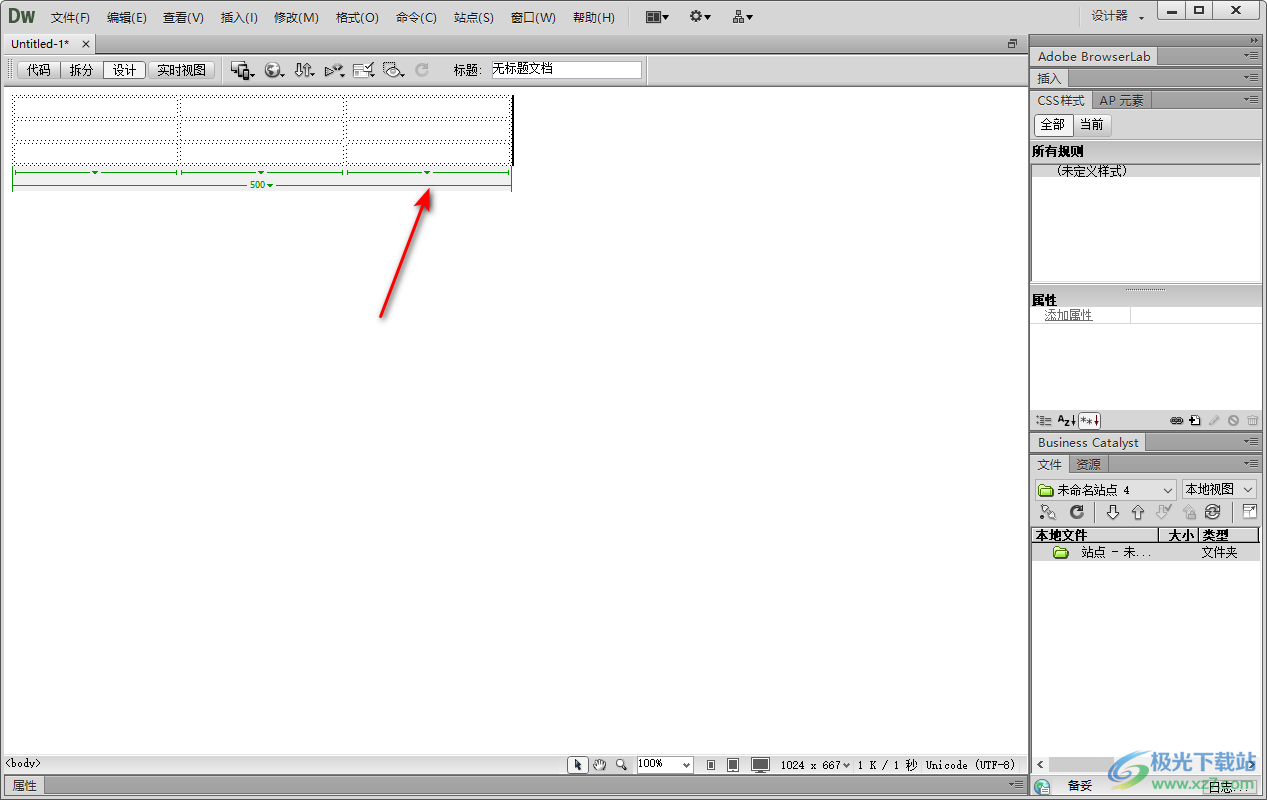Click the Check out files icon
1267x800 pixels.
click(1163, 512)
